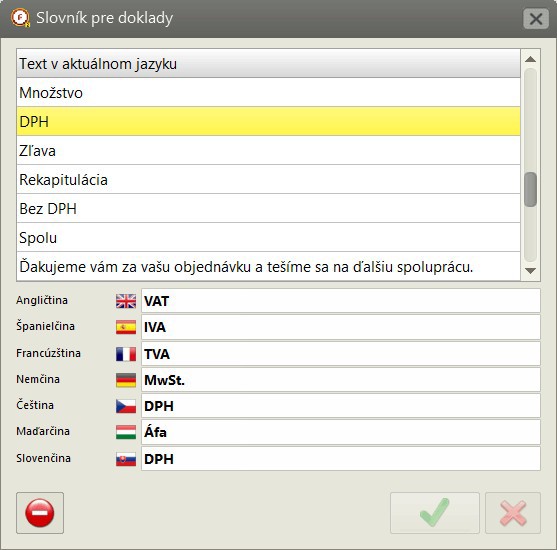The height and width of the screenshot is (550, 557).
Task: Click the English VAT translation field
Action: (341, 301)
